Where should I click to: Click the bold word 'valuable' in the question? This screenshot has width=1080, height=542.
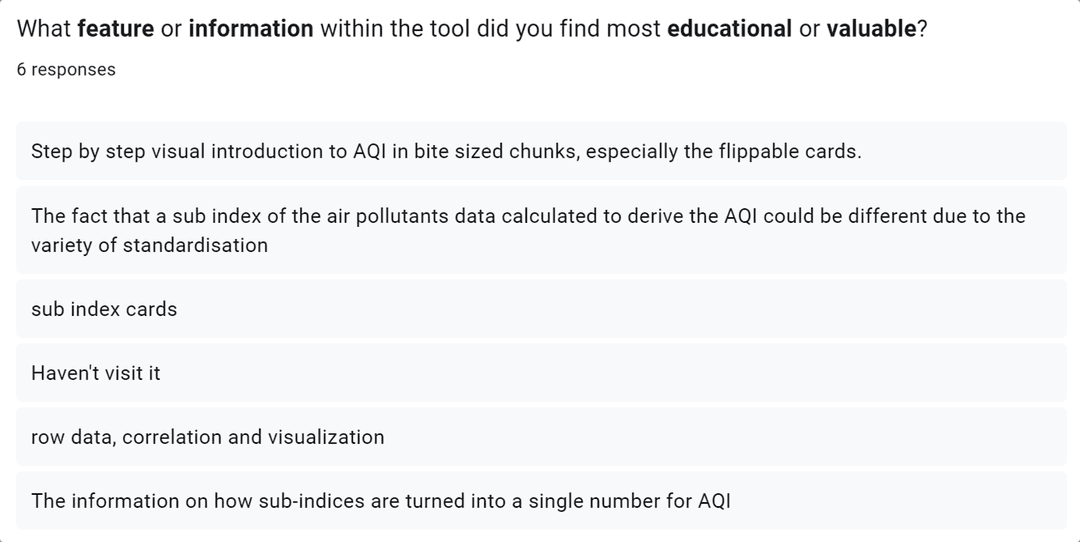click(871, 29)
